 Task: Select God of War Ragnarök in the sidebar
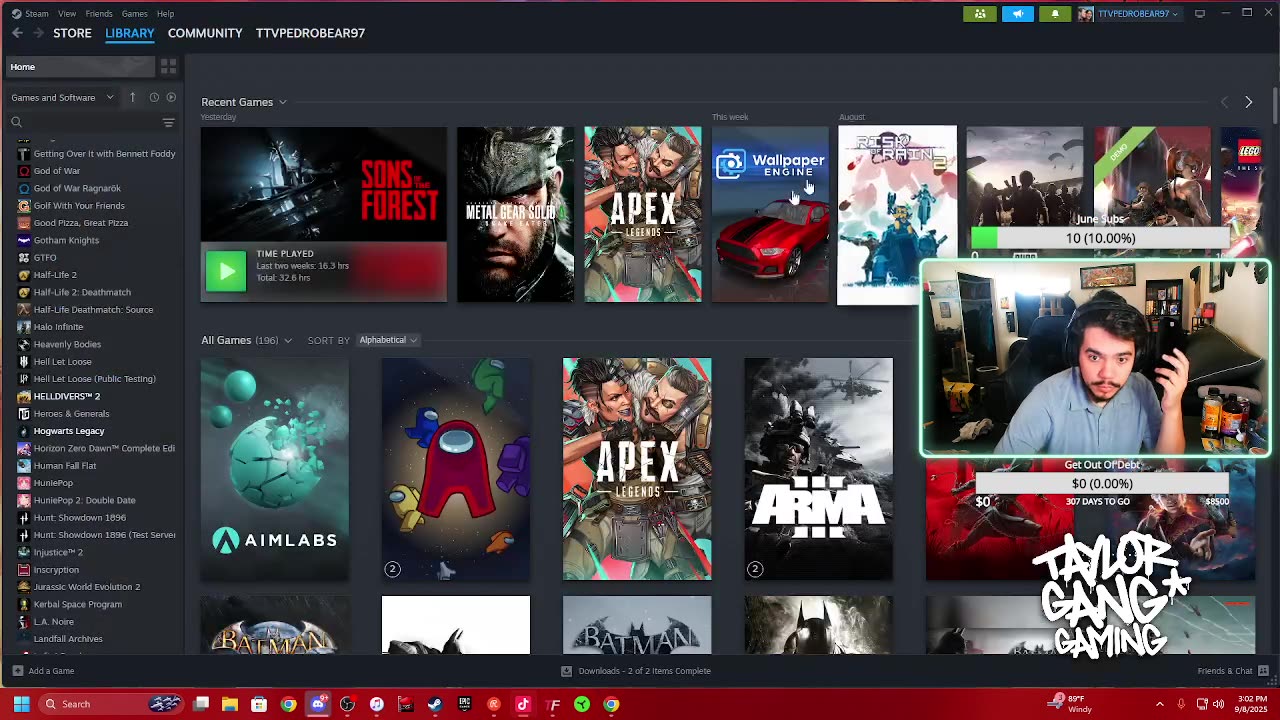[77, 188]
